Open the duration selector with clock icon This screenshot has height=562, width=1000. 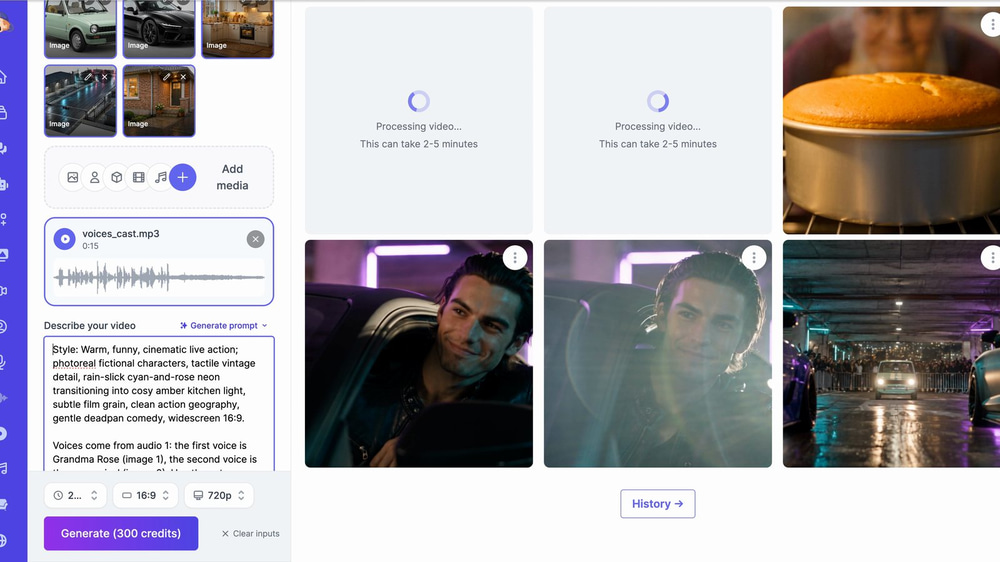point(75,495)
